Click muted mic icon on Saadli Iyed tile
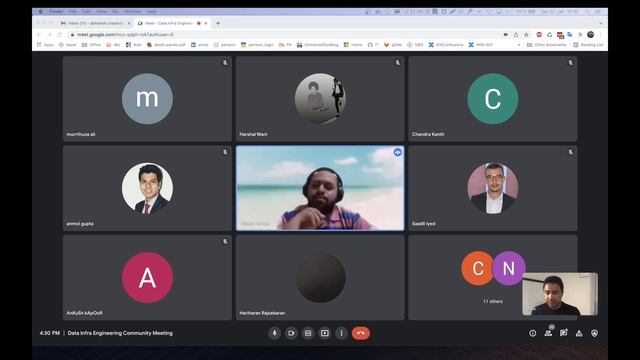640x360 pixels. (571, 152)
